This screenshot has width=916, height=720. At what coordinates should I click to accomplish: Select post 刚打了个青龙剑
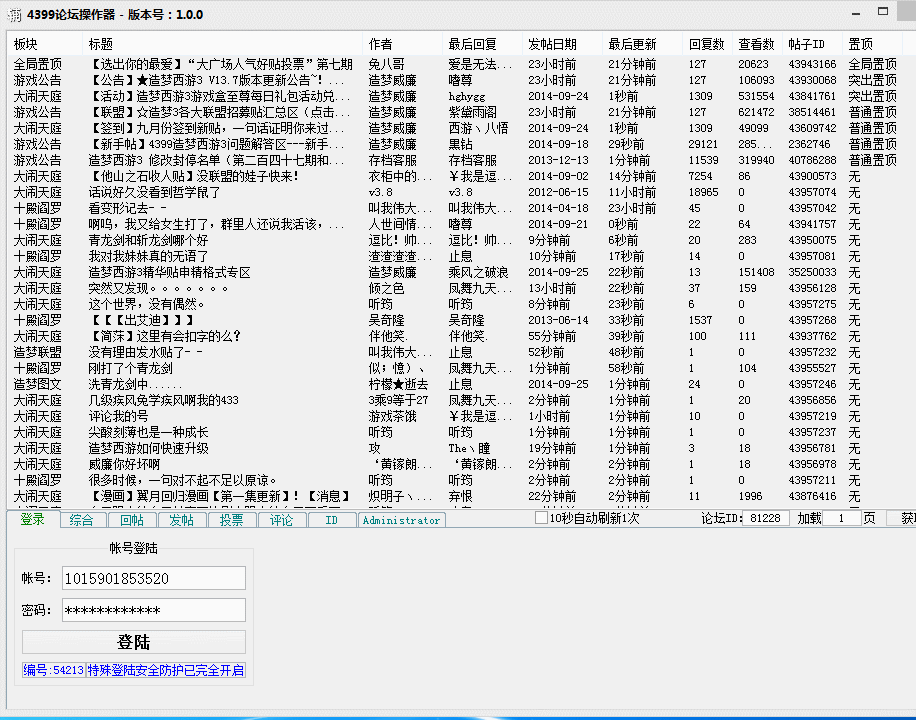(130, 368)
